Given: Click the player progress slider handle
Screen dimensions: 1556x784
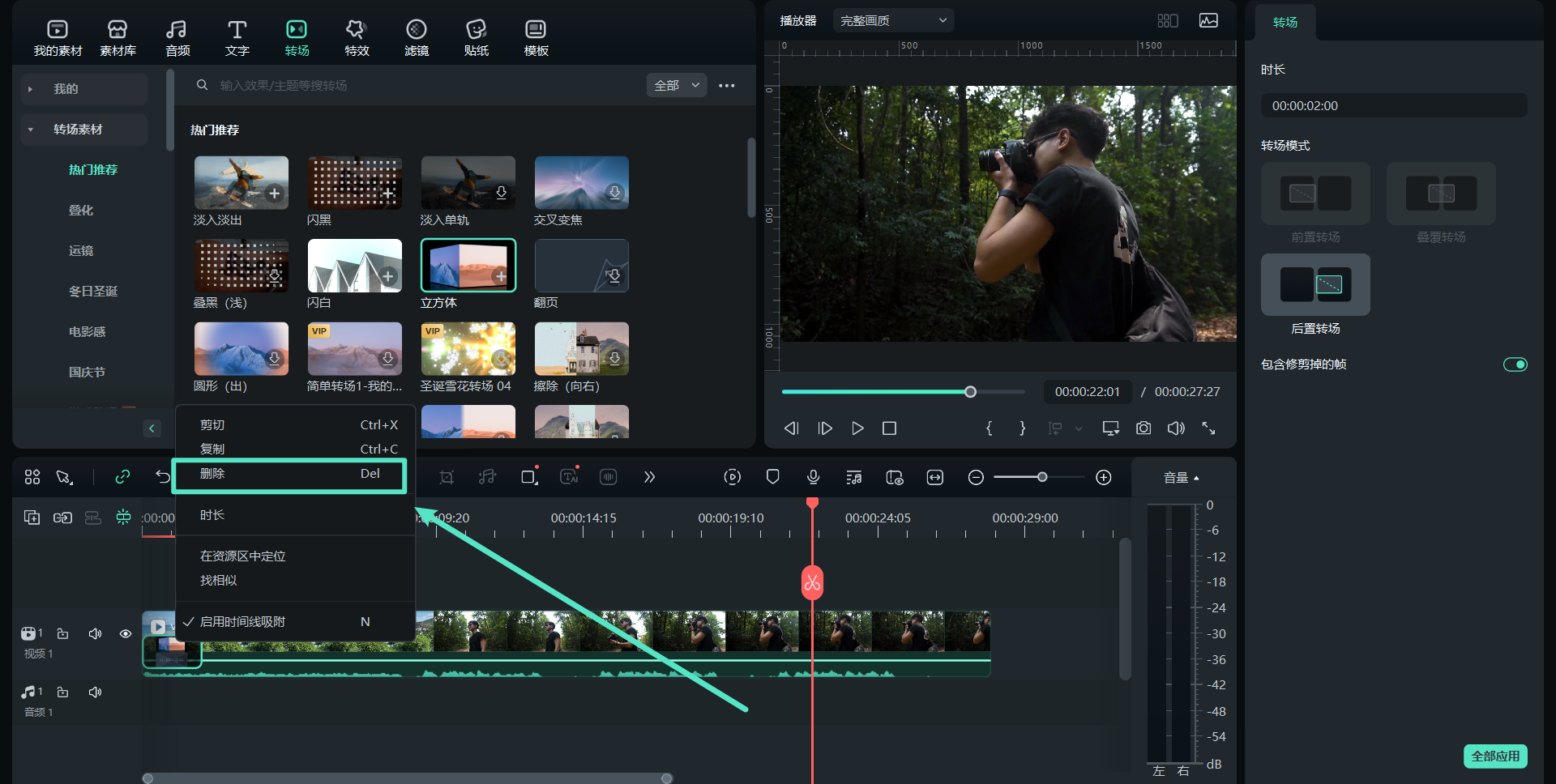Looking at the screenshot, I should [970, 392].
